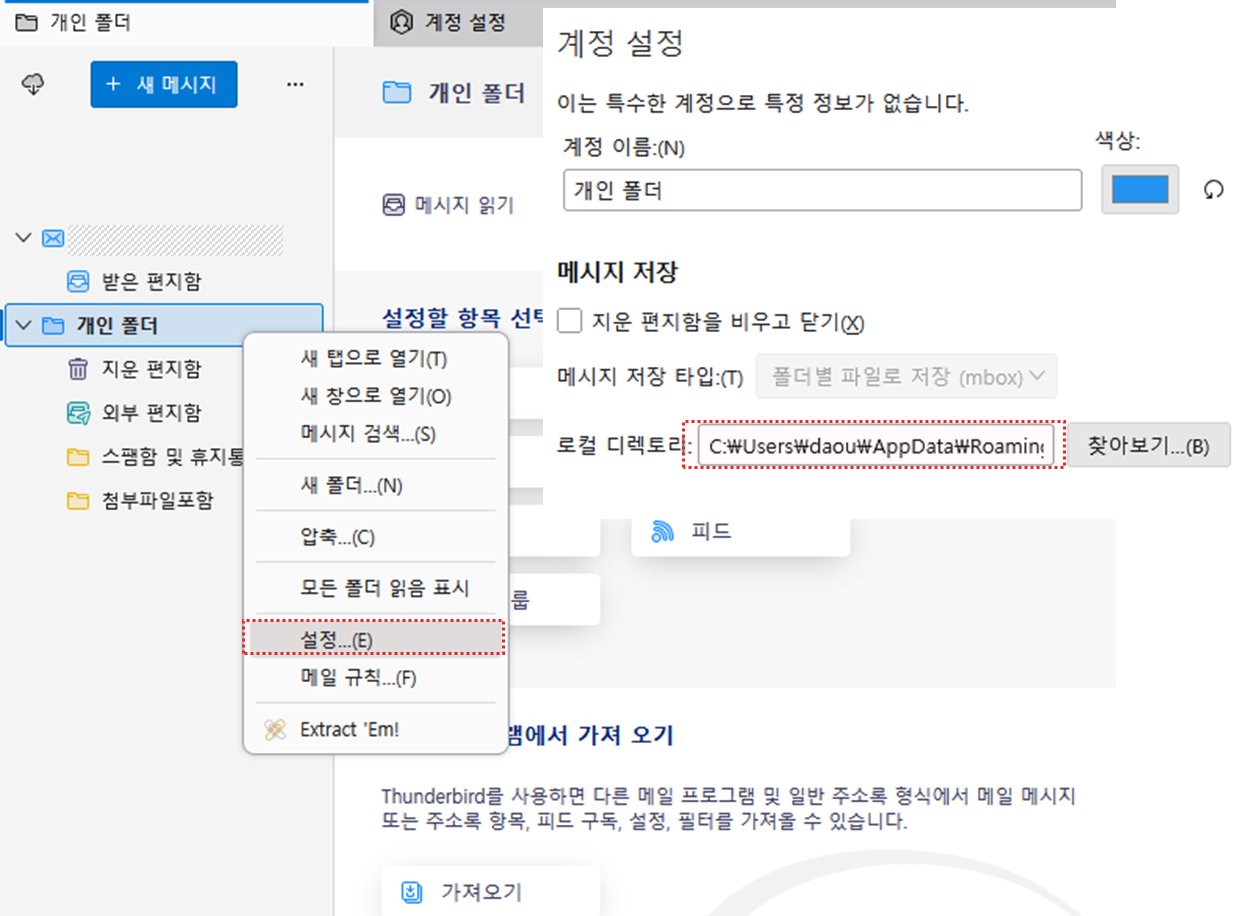Click the cloud download get messages icon
The width and height of the screenshot is (1242, 916).
pos(33,85)
